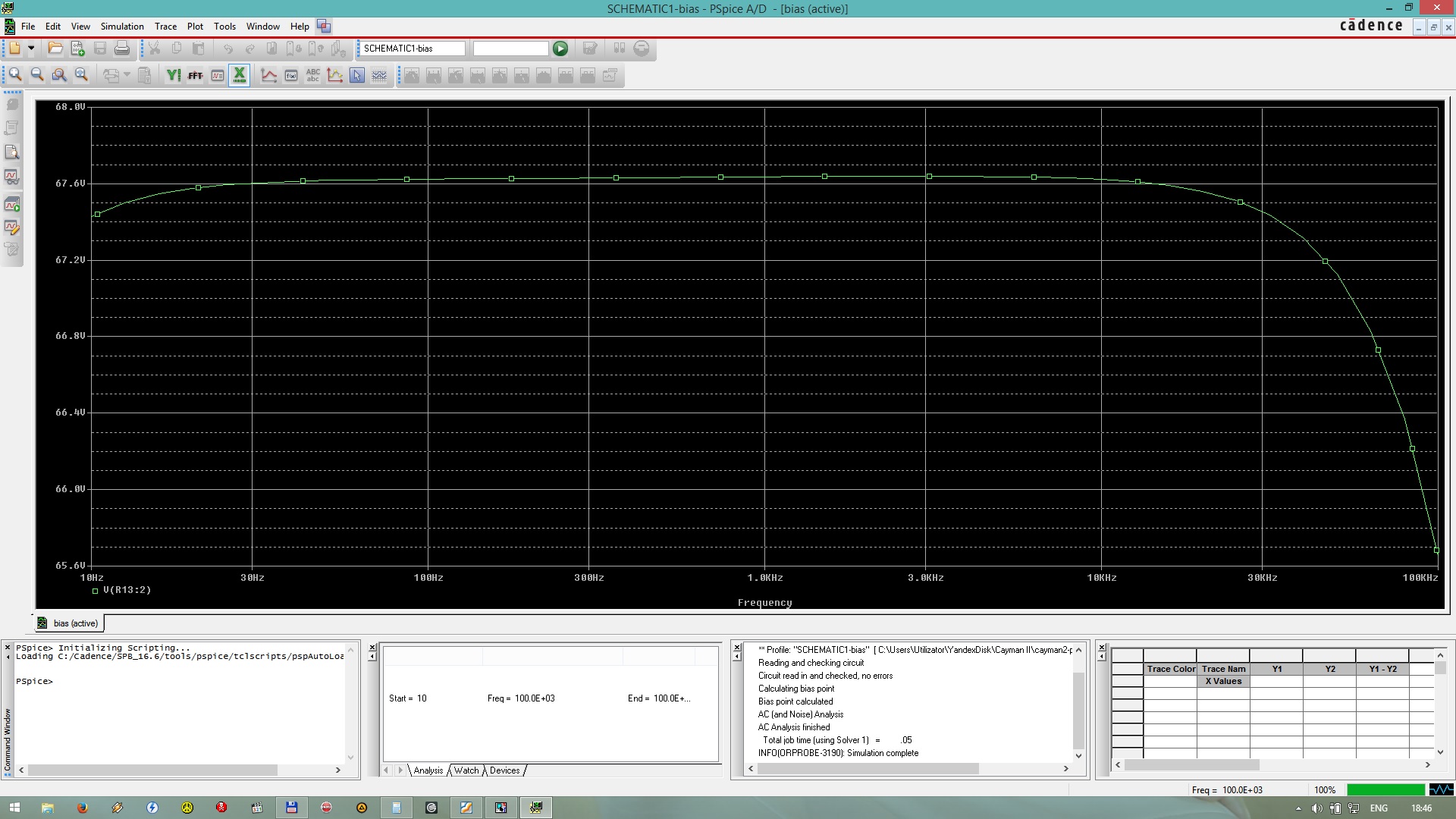Click the Print icon
This screenshot has width=1456, height=819.
[x=122, y=49]
